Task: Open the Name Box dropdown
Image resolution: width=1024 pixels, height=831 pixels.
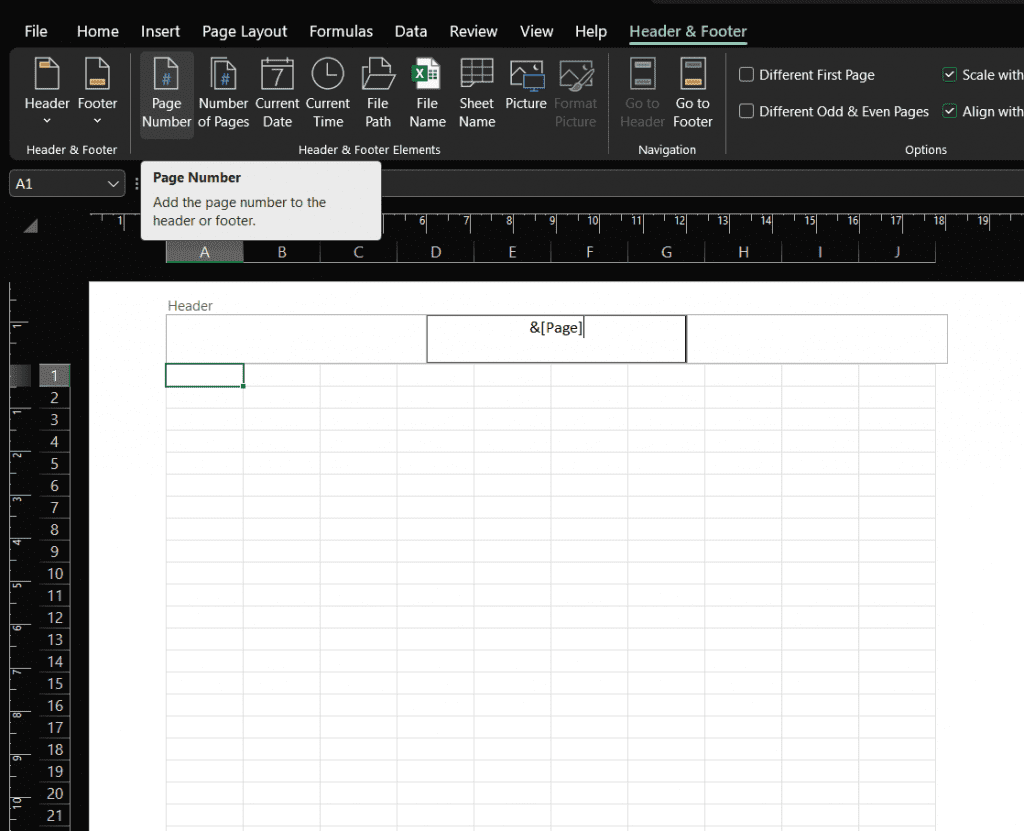Action: click(x=113, y=184)
